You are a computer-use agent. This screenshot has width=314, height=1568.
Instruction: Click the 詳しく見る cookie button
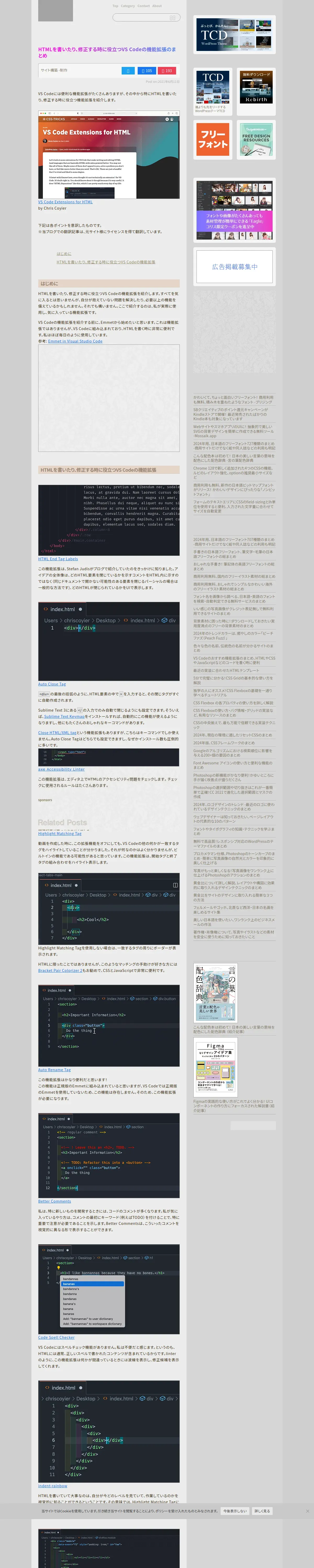(x=262, y=1511)
